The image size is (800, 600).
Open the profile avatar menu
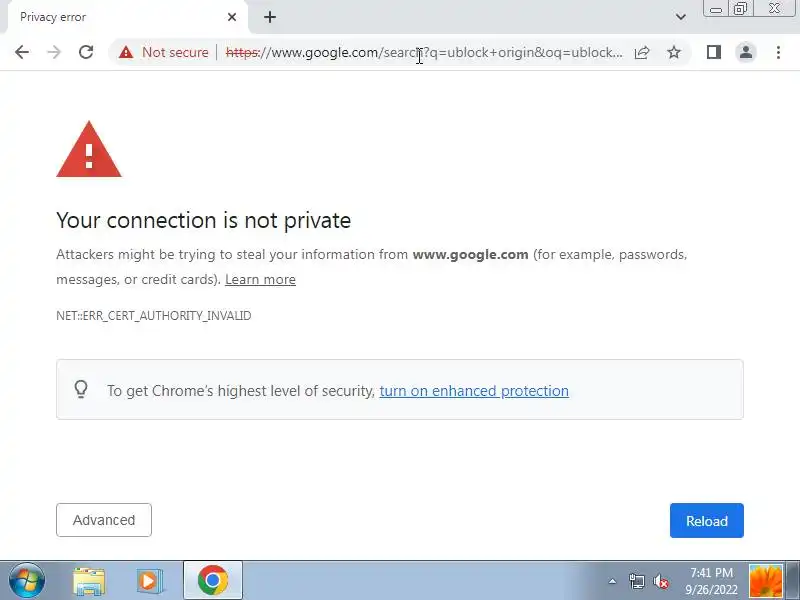[x=745, y=52]
